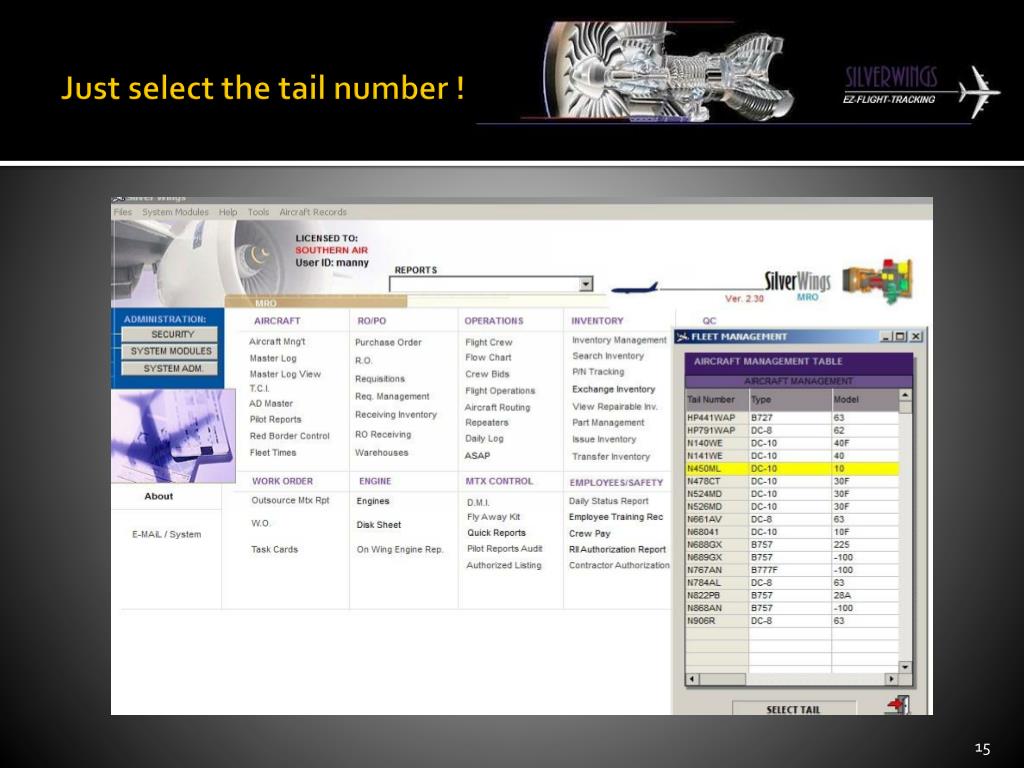Click the SELECT TAIL button

pyautogui.click(x=793, y=709)
